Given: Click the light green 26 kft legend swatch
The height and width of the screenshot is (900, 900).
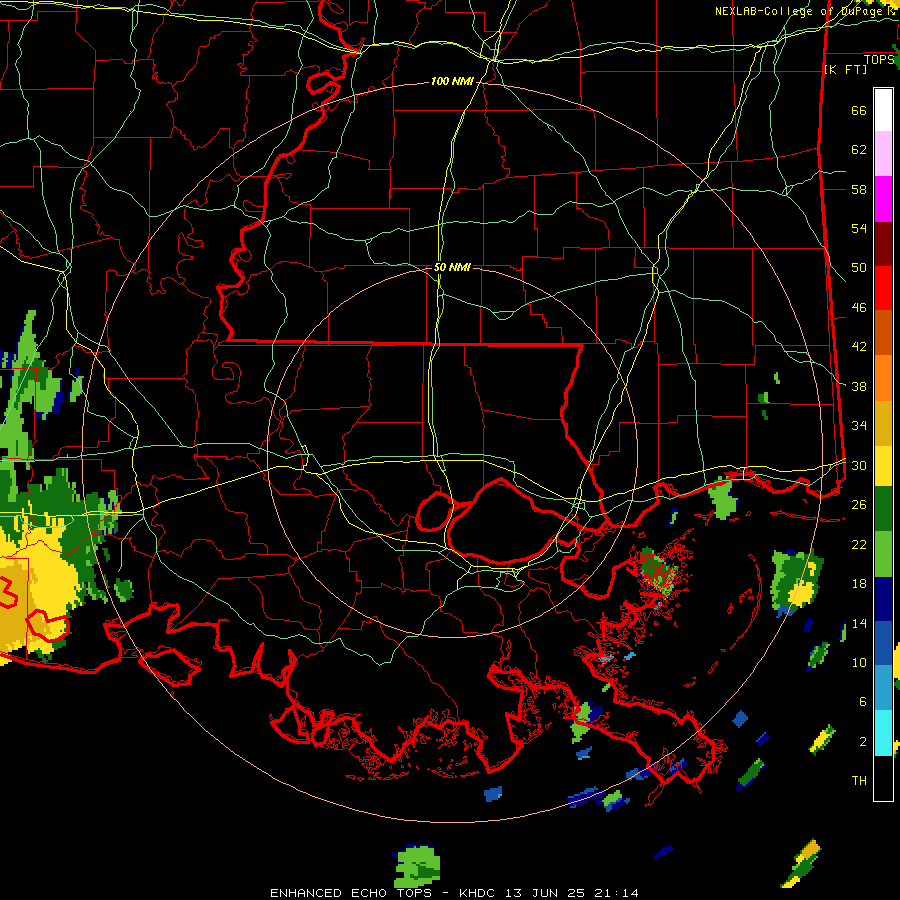Looking at the screenshot, I should [883, 554].
